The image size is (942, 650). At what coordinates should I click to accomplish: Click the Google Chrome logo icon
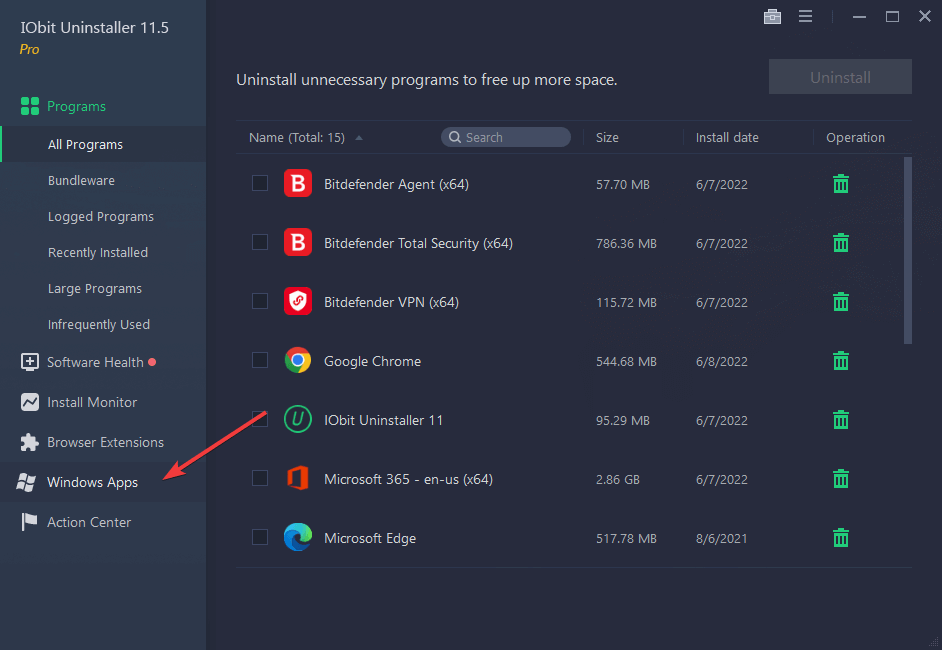297,360
